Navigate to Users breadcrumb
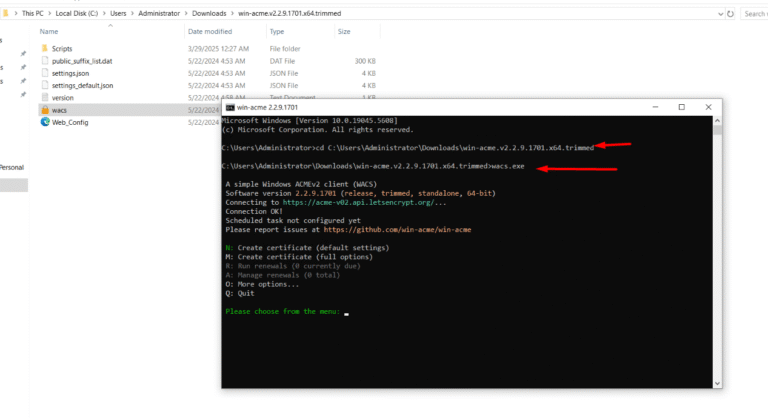Screen dimensions: 768x418 pyautogui.click(x=118, y=13)
